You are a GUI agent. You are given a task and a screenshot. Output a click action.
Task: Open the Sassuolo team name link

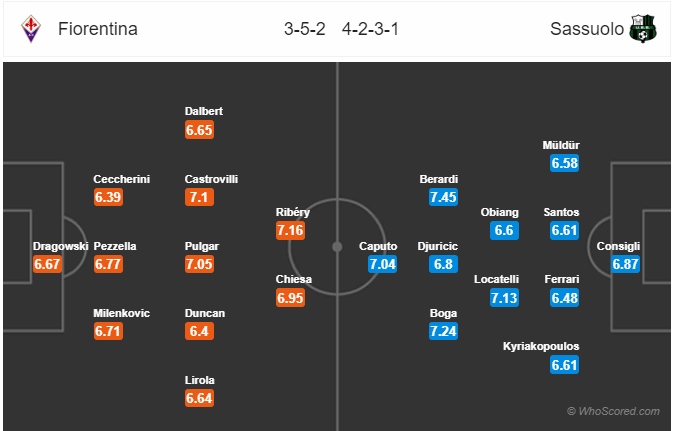[587, 29]
